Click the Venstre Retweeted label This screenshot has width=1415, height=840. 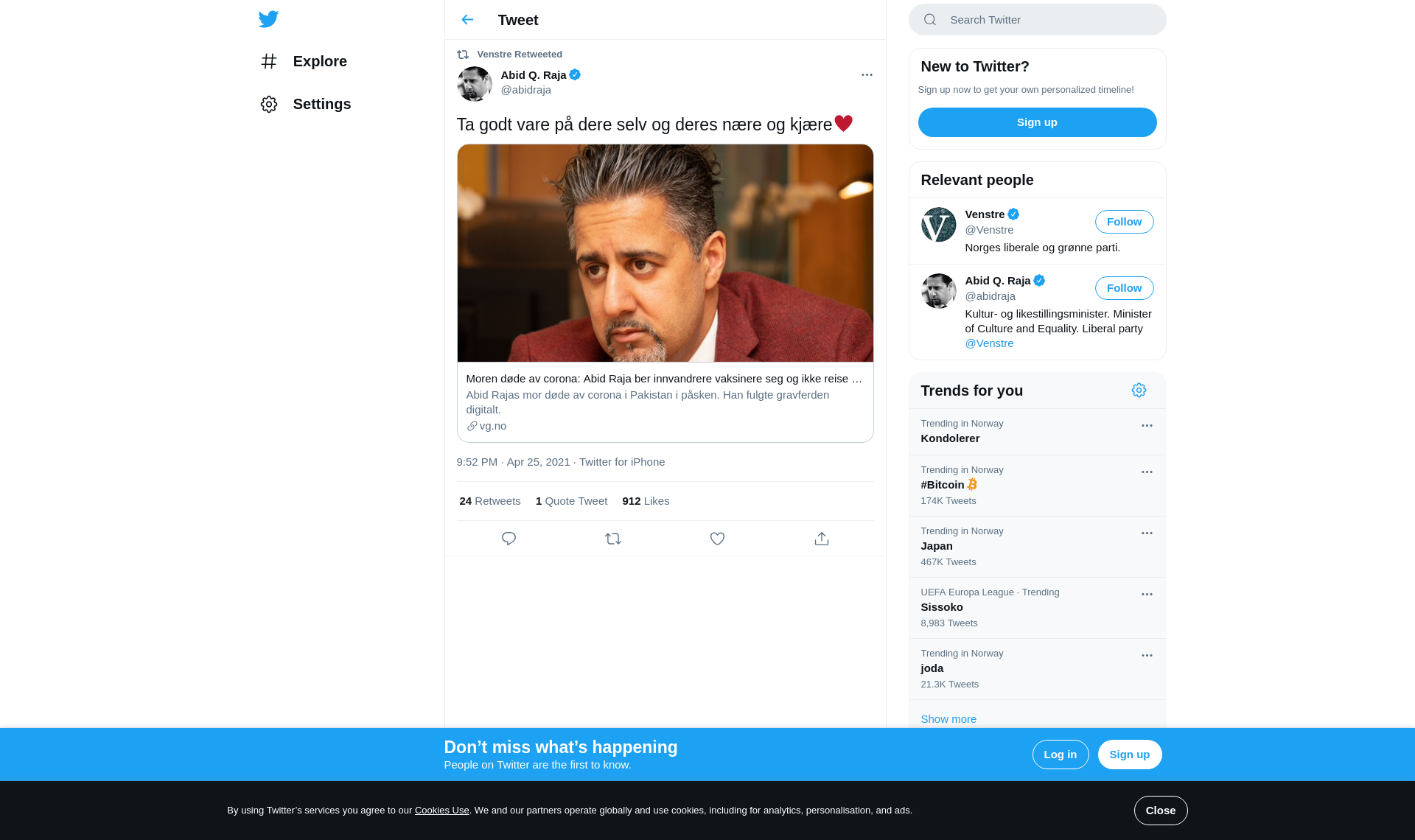click(x=520, y=55)
